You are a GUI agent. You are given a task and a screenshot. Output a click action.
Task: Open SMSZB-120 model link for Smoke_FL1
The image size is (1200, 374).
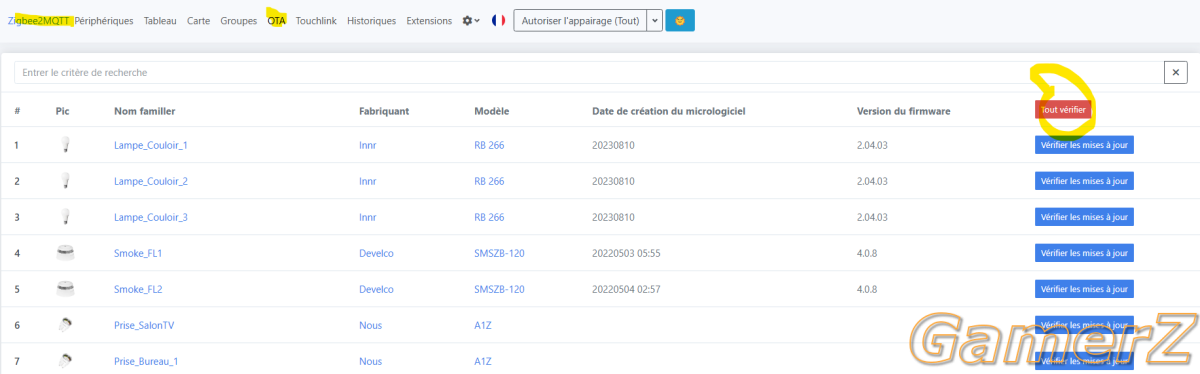(x=499, y=253)
